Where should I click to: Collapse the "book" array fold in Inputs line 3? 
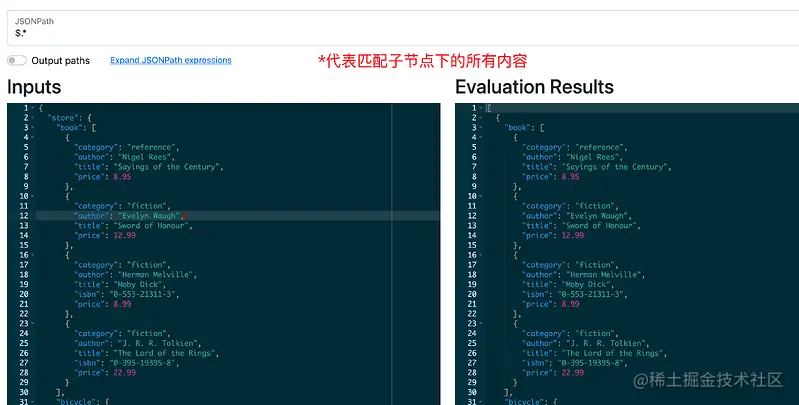coord(33,127)
